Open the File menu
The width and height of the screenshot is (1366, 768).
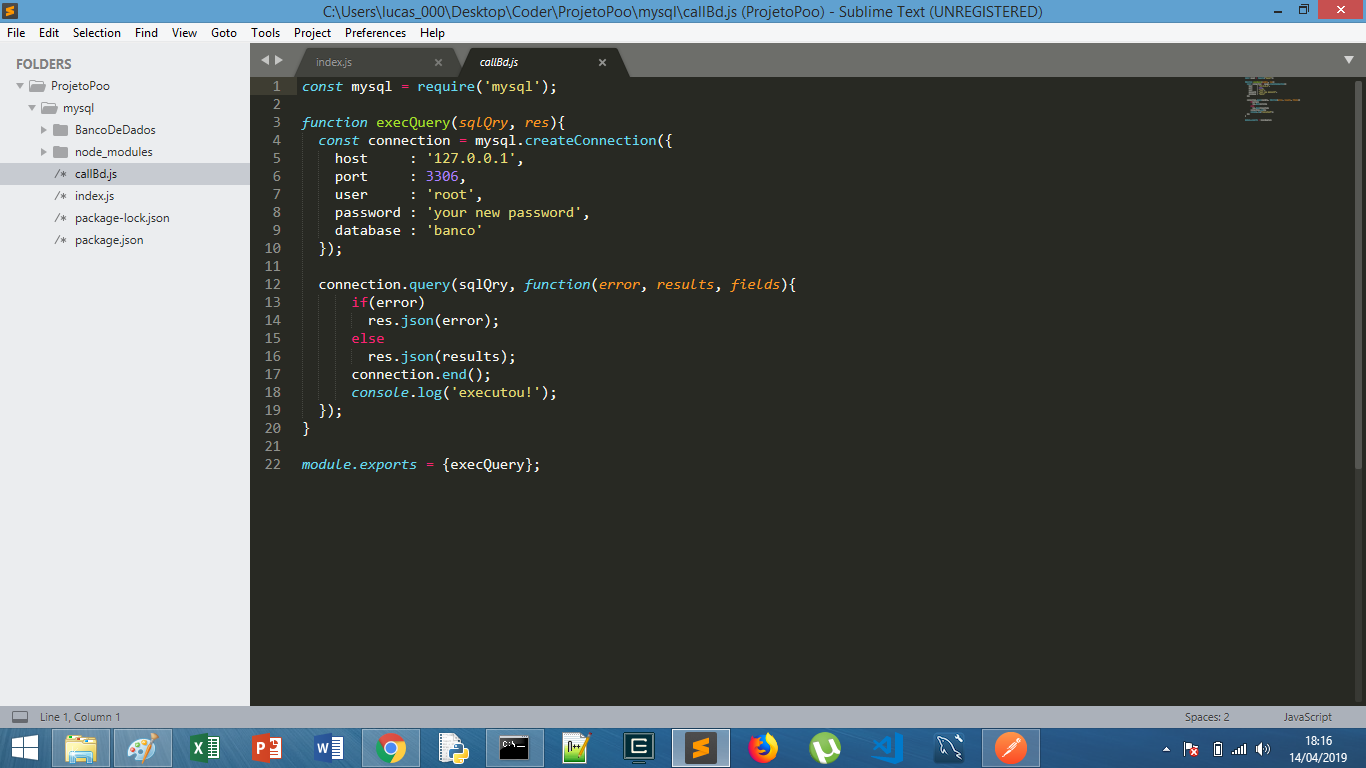point(16,33)
